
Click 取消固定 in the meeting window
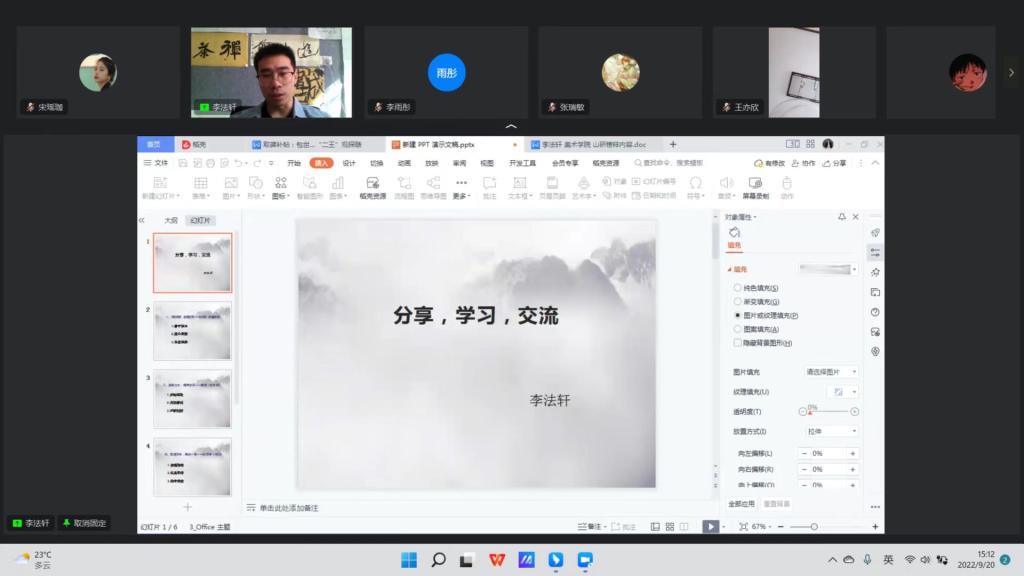click(x=84, y=523)
